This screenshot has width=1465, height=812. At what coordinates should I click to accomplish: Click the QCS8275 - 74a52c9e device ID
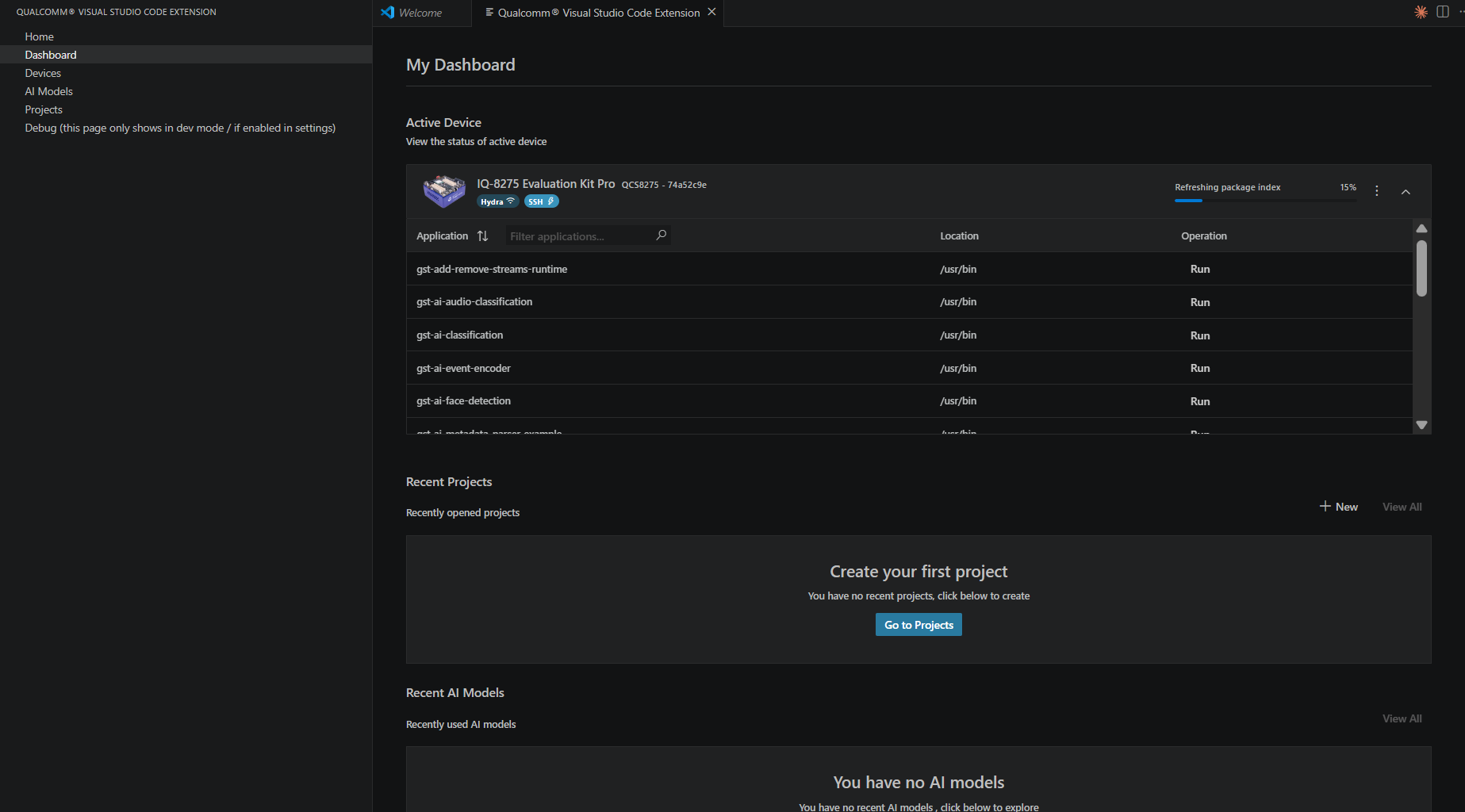[664, 185]
